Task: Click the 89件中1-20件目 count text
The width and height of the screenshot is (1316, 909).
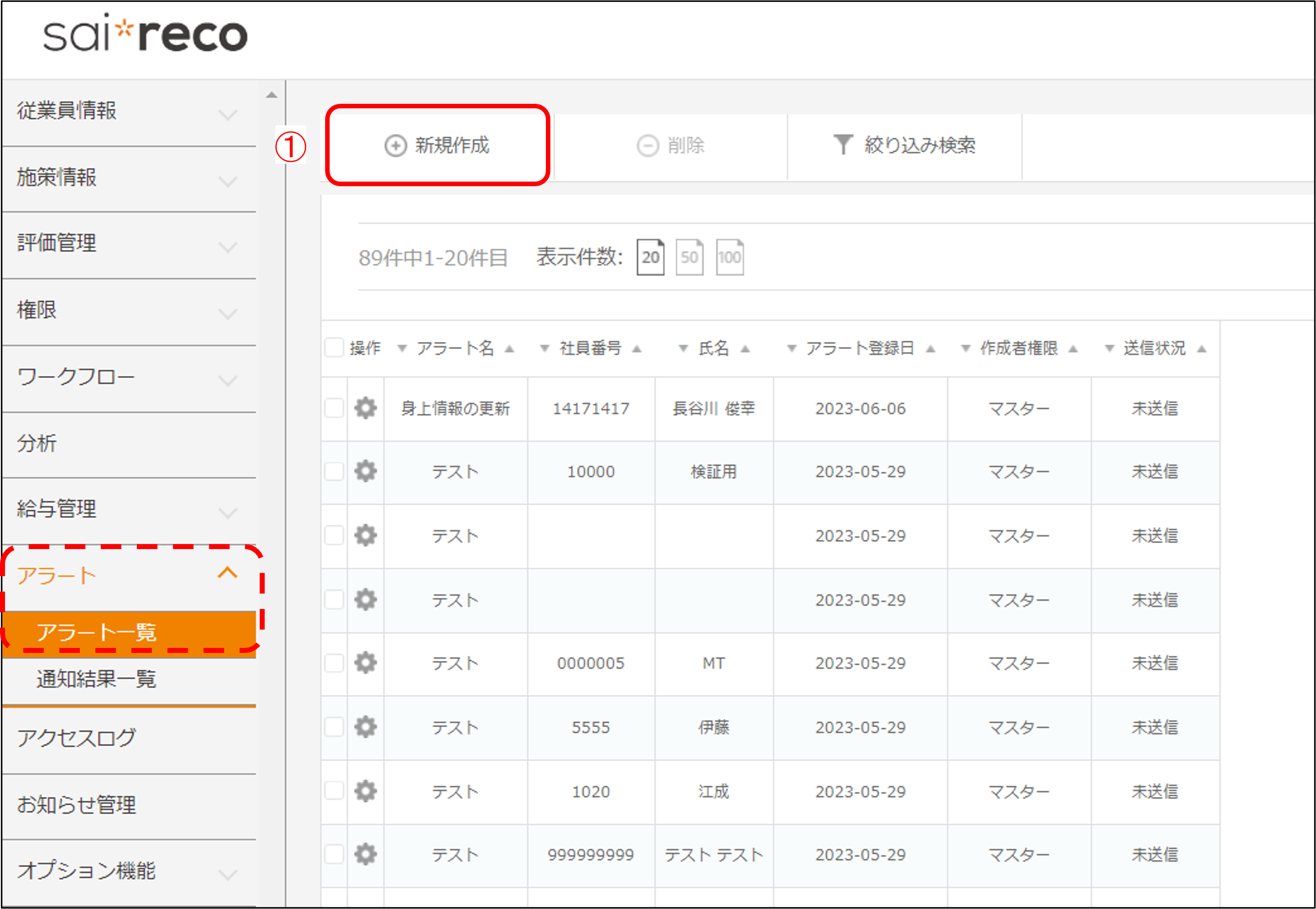Action: tap(433, 258)
